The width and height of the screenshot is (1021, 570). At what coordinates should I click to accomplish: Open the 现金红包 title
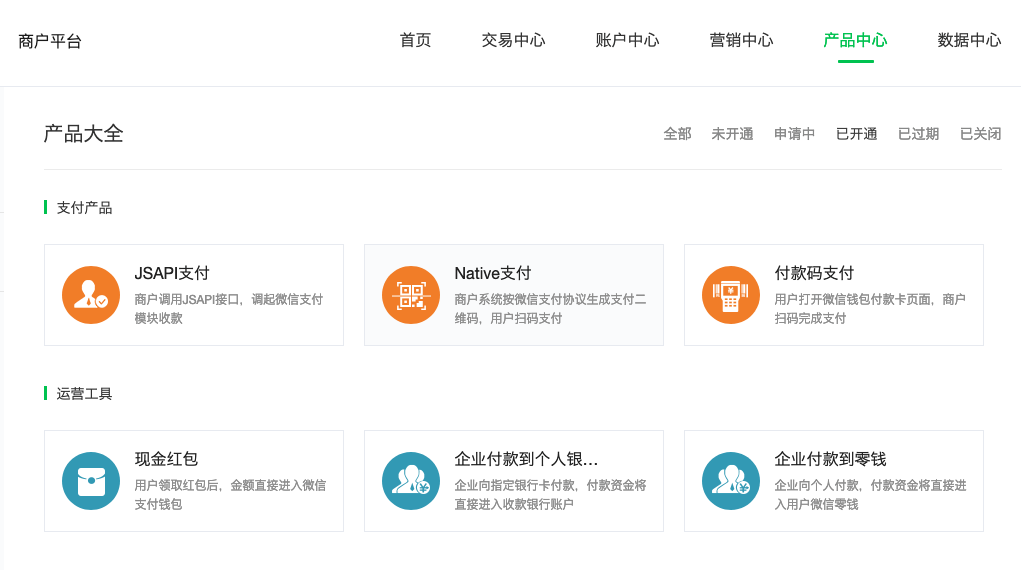click(166, 459)
